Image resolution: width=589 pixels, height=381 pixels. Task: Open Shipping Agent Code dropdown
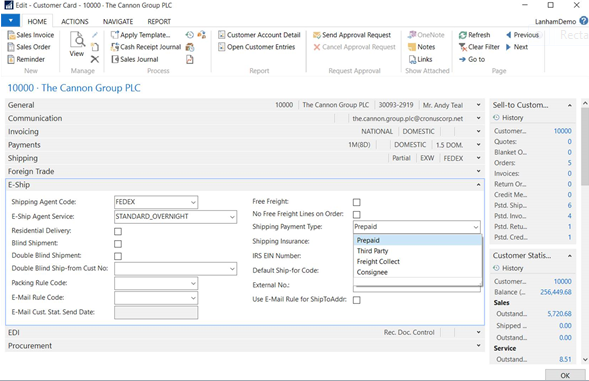[193, 202]
